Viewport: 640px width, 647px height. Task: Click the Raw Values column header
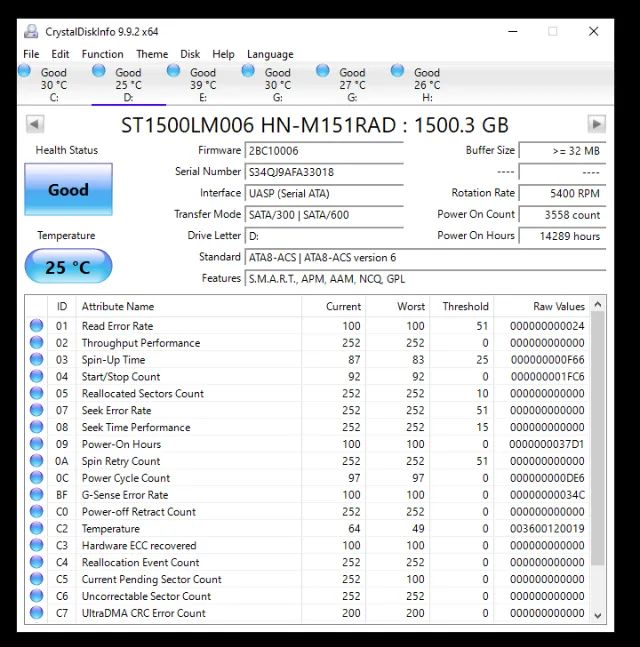(x=541, y=306)
